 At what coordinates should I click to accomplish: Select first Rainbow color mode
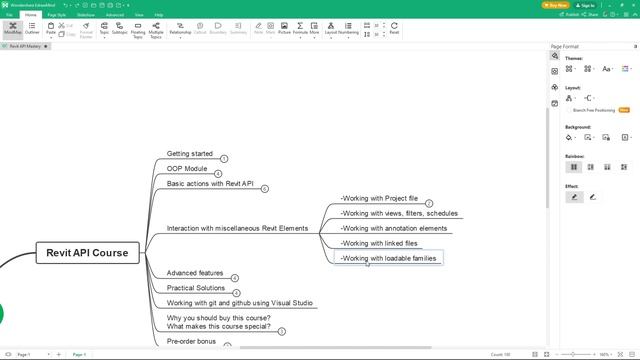574,167
